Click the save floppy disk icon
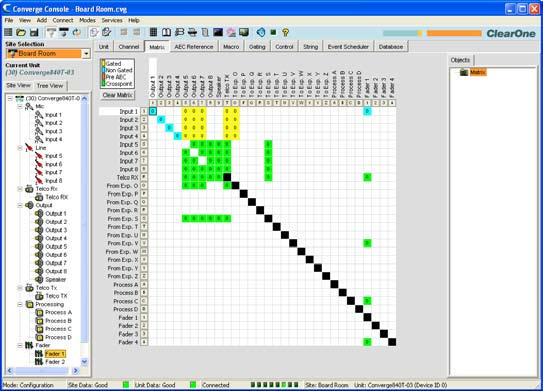This screenshot has width=543, height=391. pyautogui.click(x=34, y=33)
